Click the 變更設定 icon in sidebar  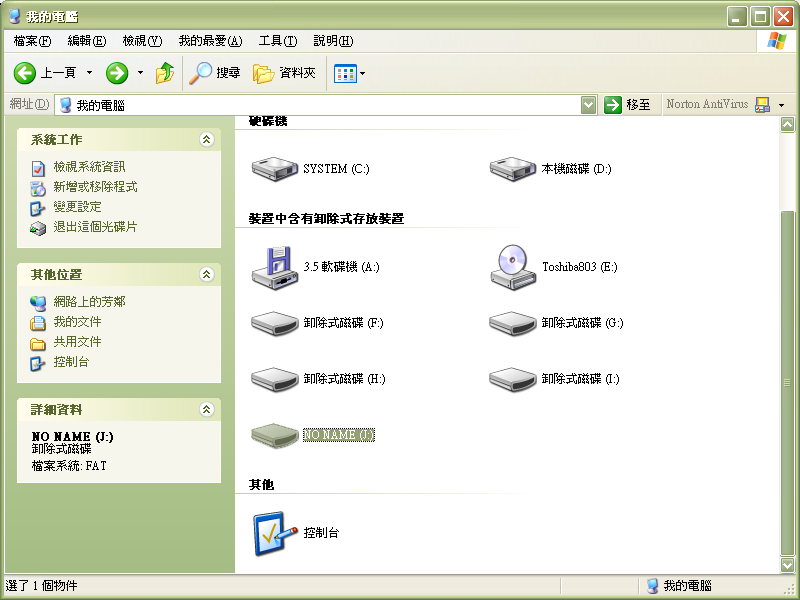coord(38,208)
